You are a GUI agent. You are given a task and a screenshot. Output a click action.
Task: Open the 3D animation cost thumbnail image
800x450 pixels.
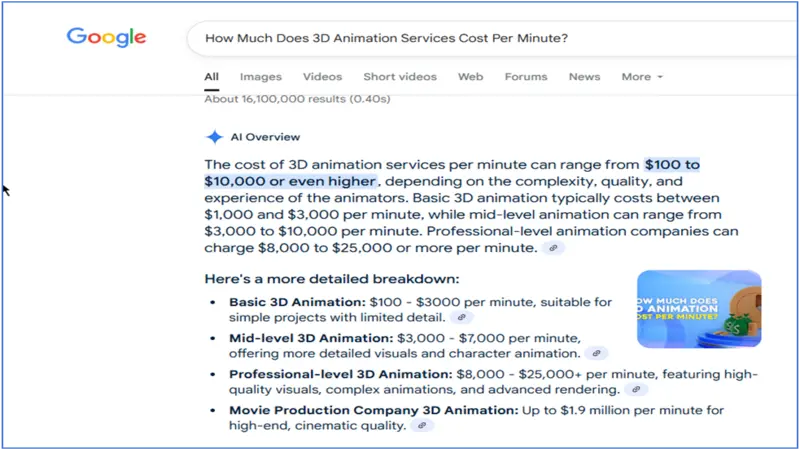tap(699, 309)
